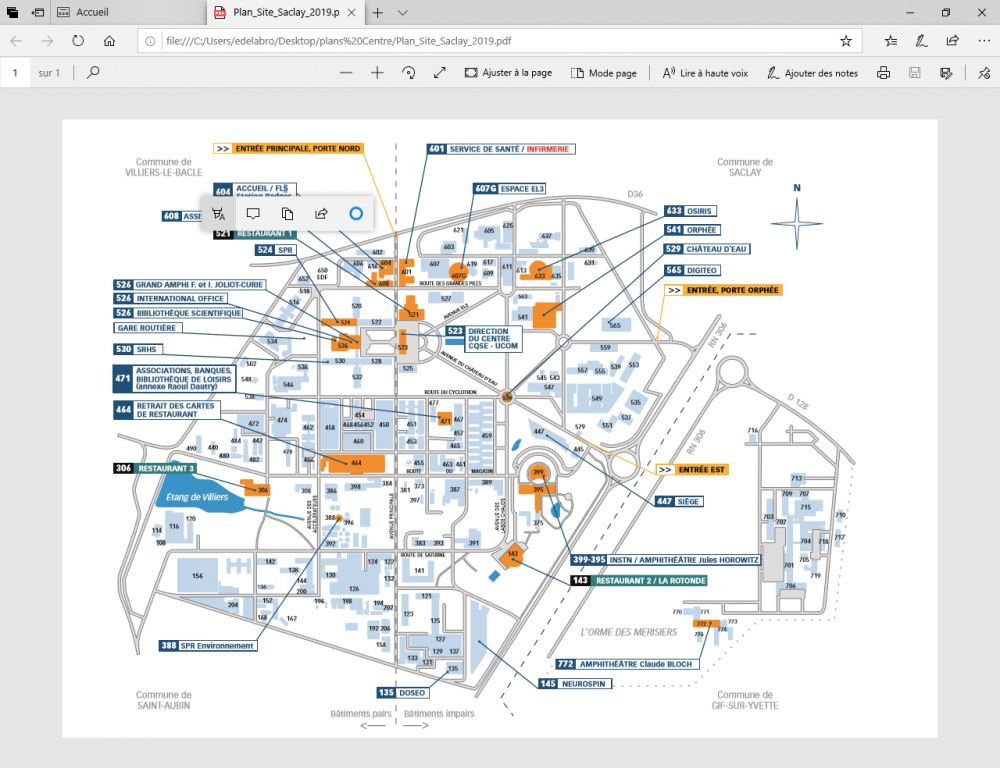This screenshot has height=768, width=1000.
Task: Share the selection from the floating toolbar
Action: coord(321,213)
